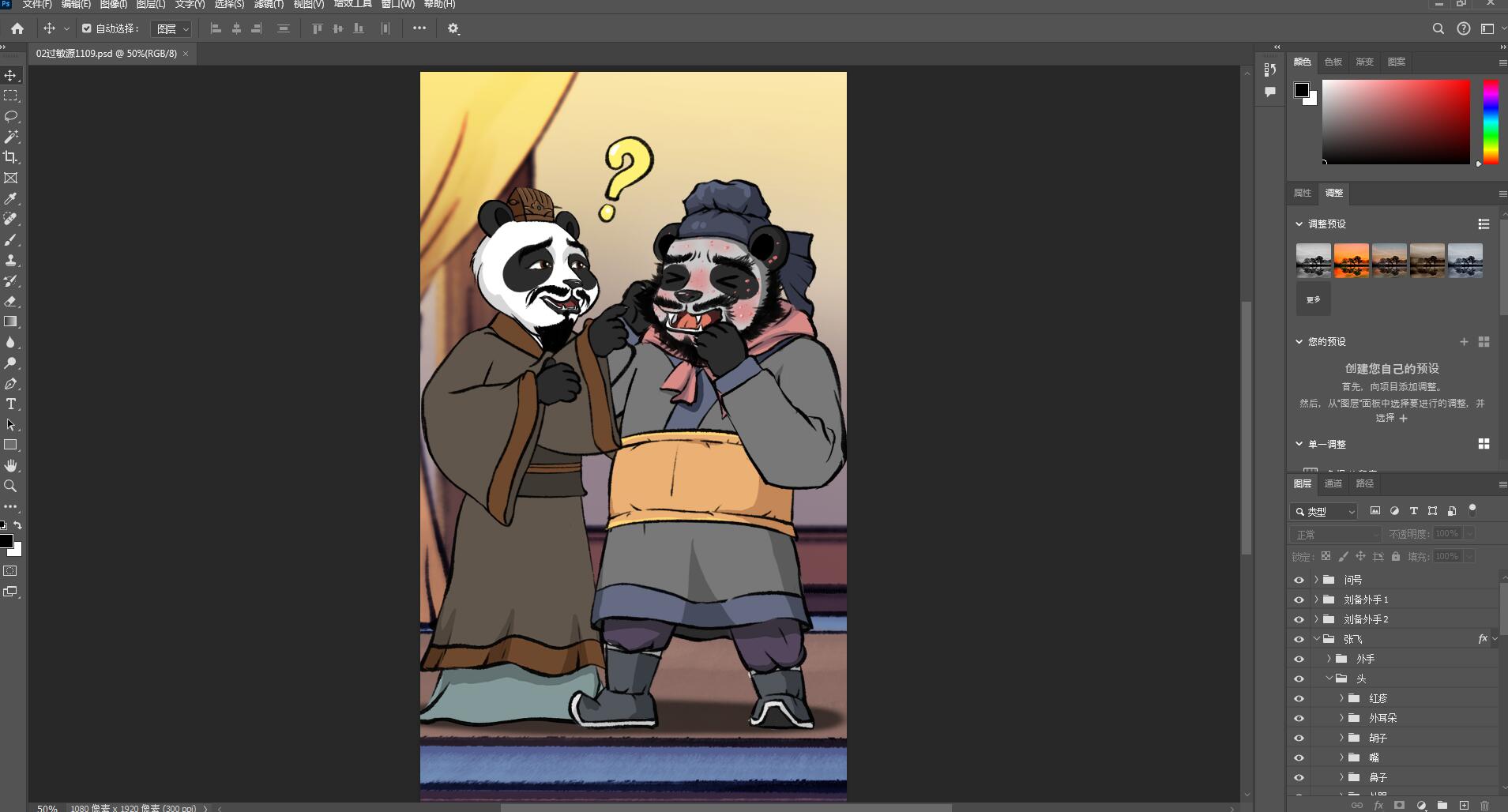
Task: Select the orange sunset adjustment preset thumbnail
Action: tap(1352, 261)
